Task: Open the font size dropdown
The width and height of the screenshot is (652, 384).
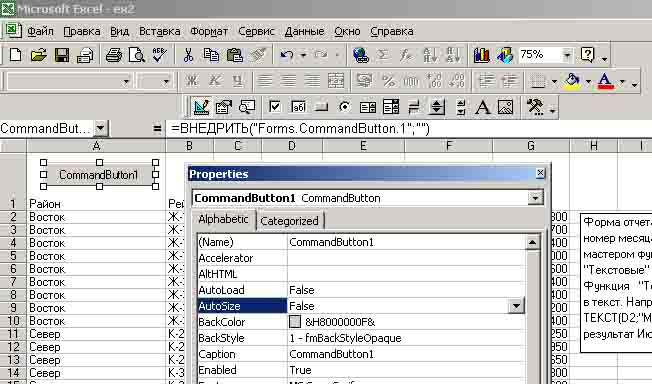Action: coord(166,82)
